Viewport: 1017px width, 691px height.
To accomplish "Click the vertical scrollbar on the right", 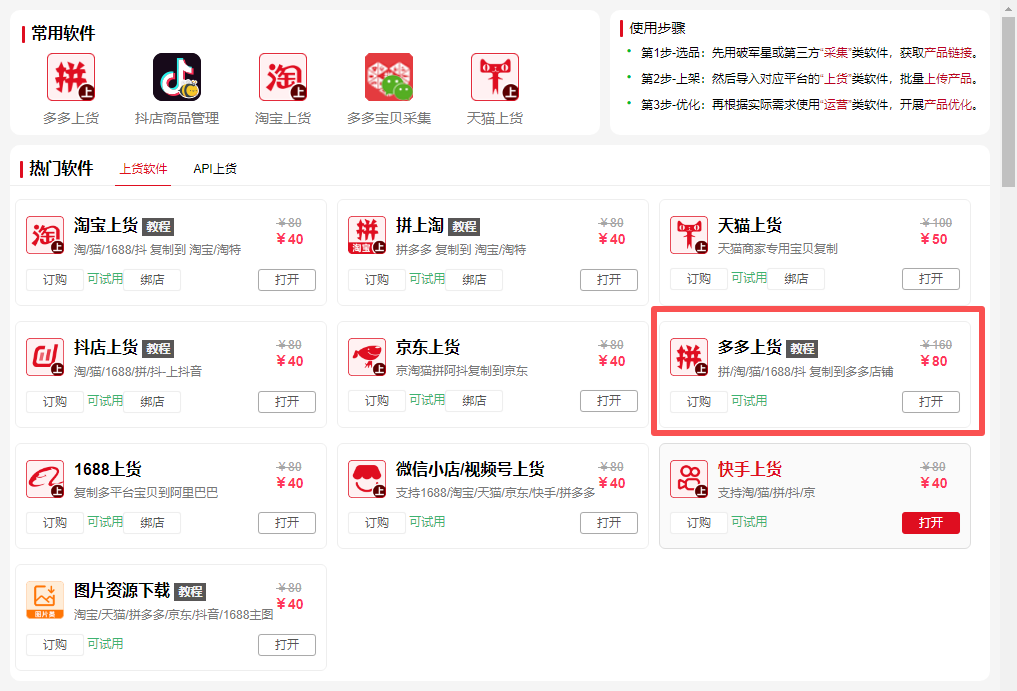I will [1009, 103].
